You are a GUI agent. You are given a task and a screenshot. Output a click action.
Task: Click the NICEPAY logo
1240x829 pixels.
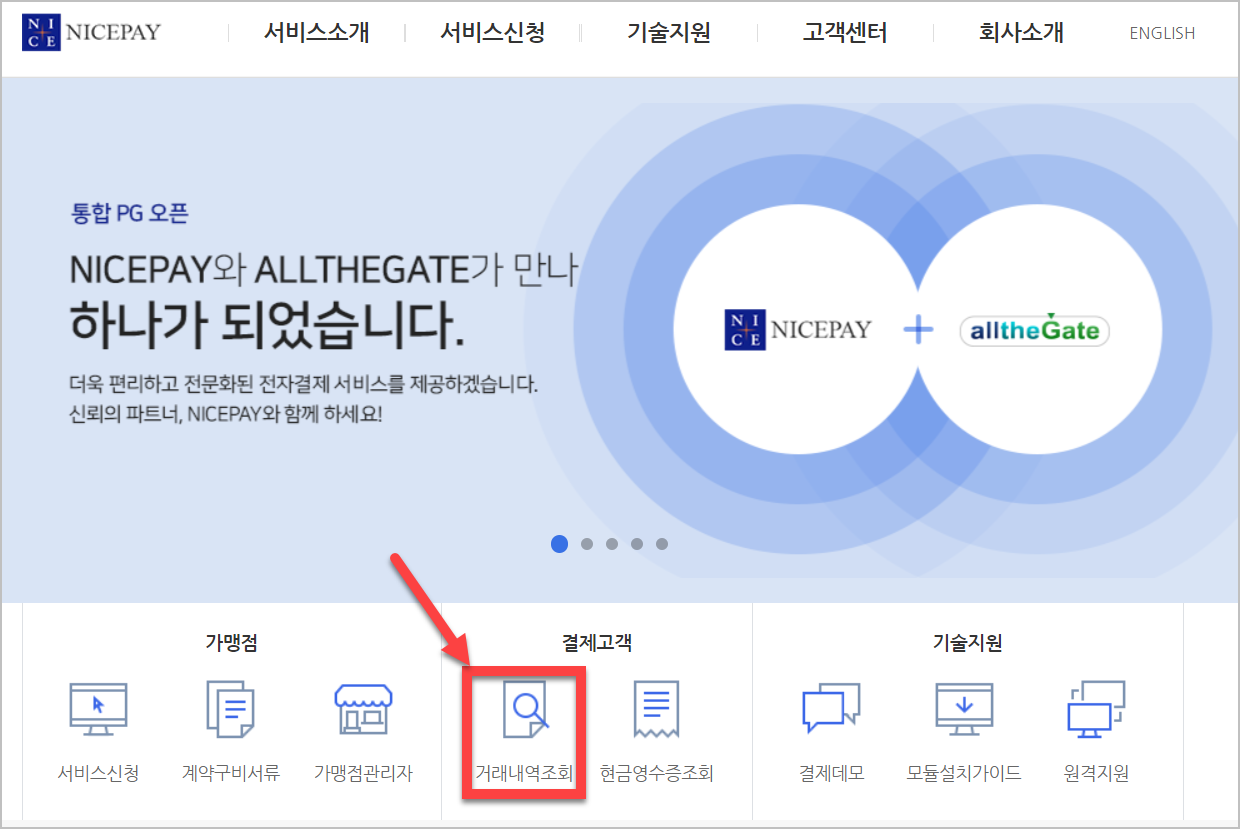pos(91,32)
